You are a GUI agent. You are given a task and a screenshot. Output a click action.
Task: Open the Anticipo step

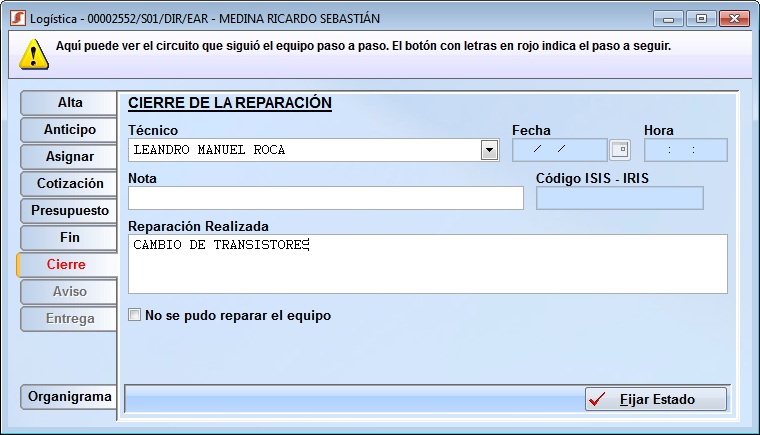[x=70, y=130]
